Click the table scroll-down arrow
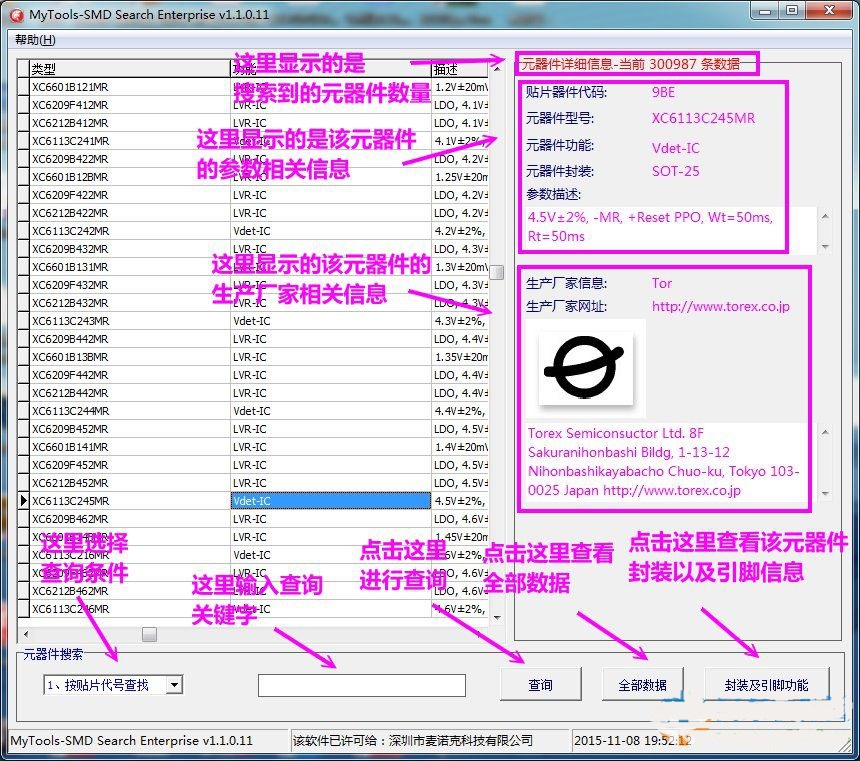 pos(497,618)
